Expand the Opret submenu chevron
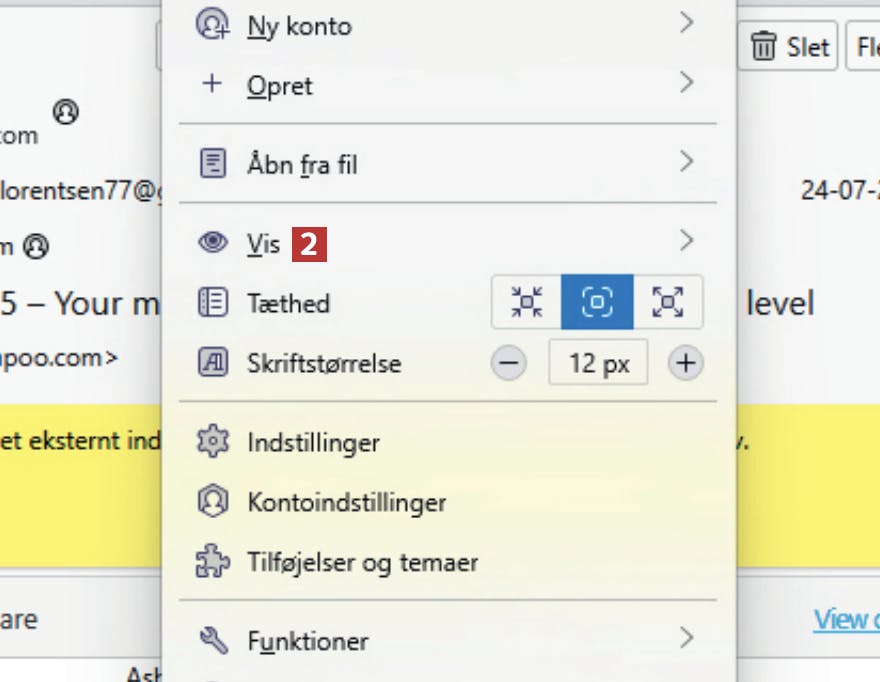This screenshot has height=682, width=880. (686, 82)
